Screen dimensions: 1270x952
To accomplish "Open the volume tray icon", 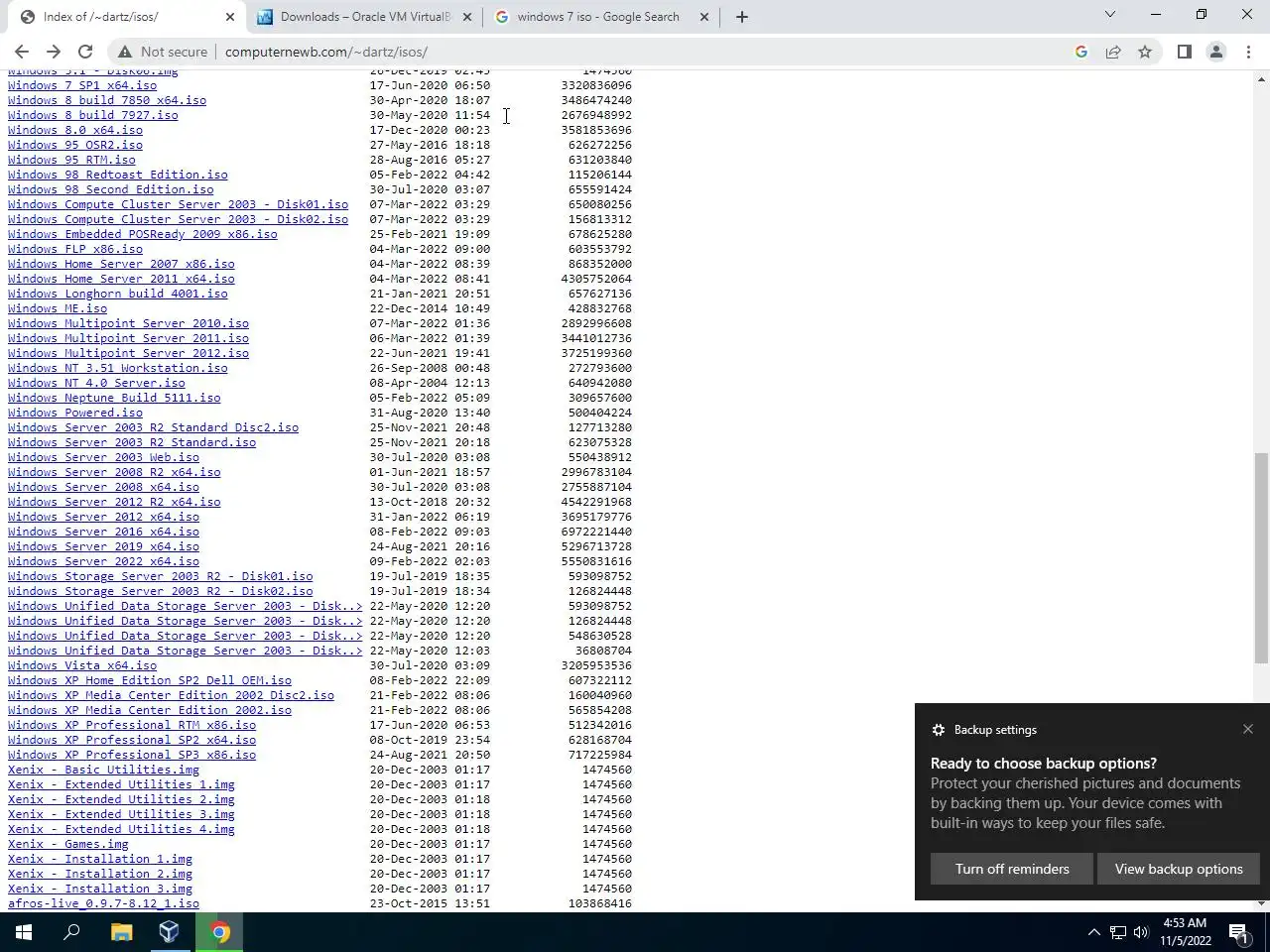I will pos(1140,932).
